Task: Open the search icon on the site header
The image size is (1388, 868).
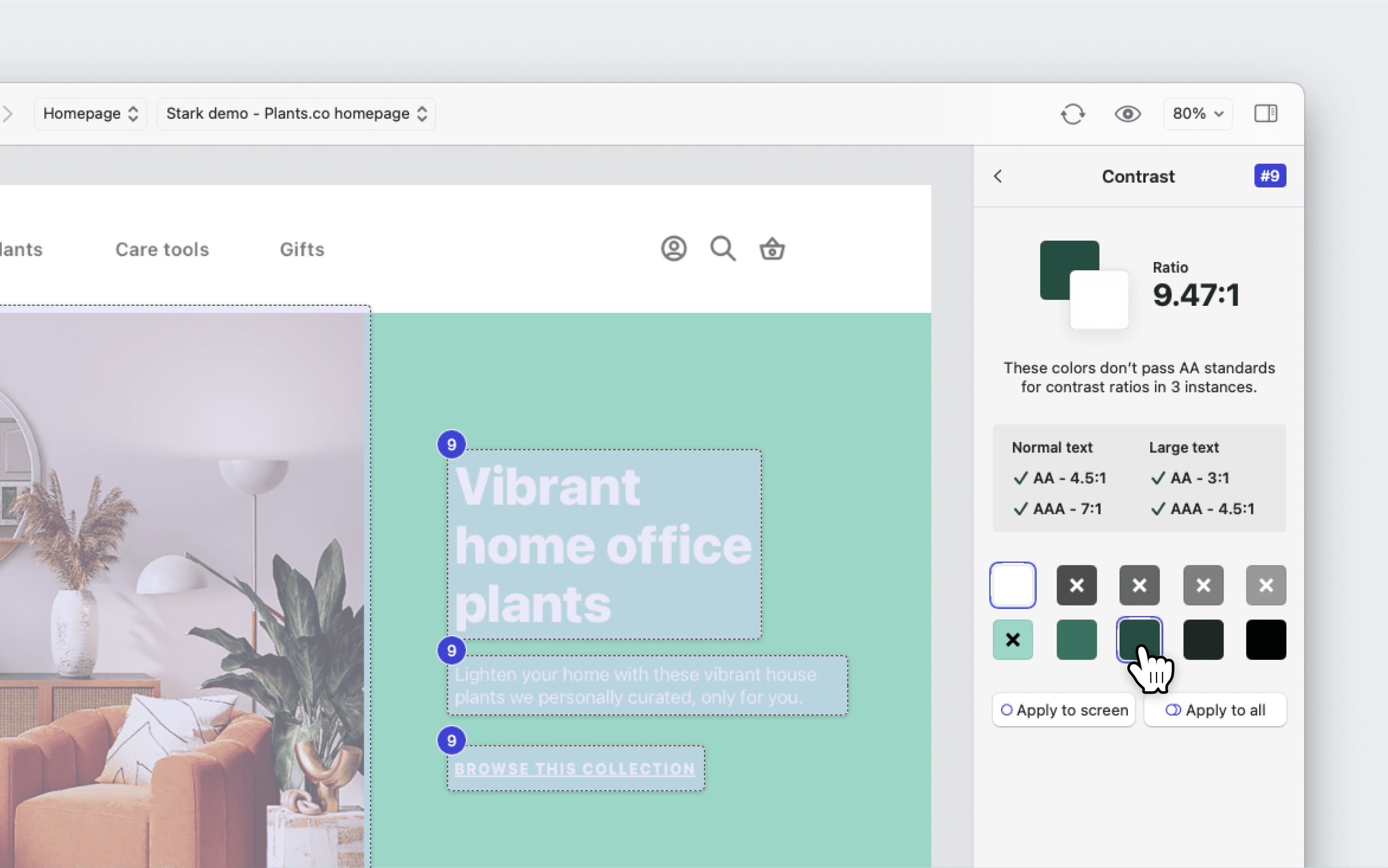Action: tap(722, 249)
